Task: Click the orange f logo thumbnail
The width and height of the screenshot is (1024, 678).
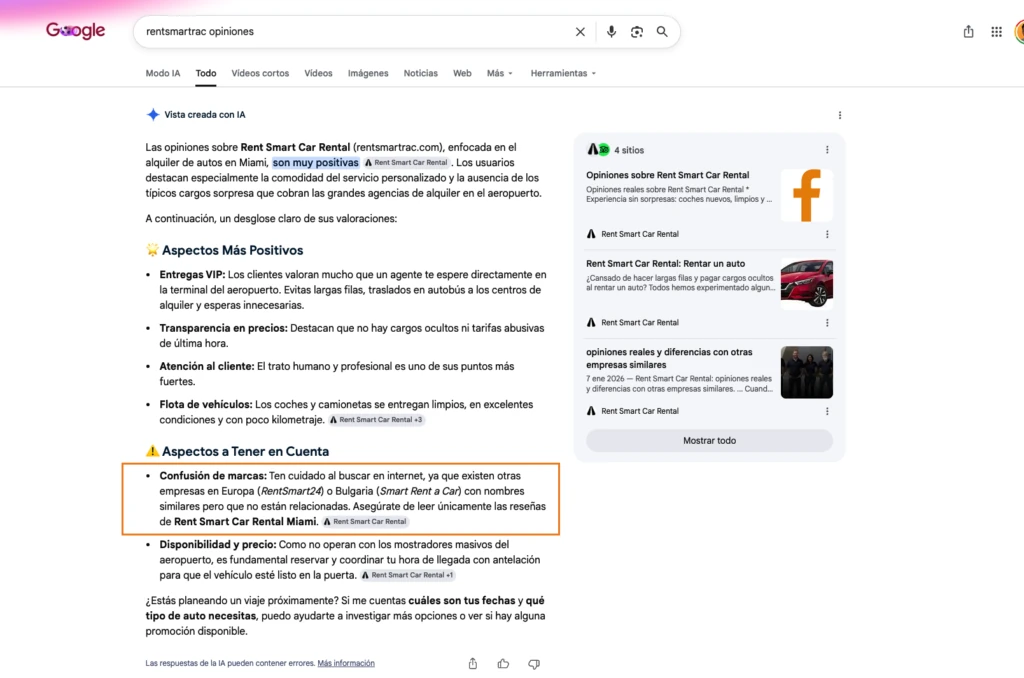Action: point(807,195)
